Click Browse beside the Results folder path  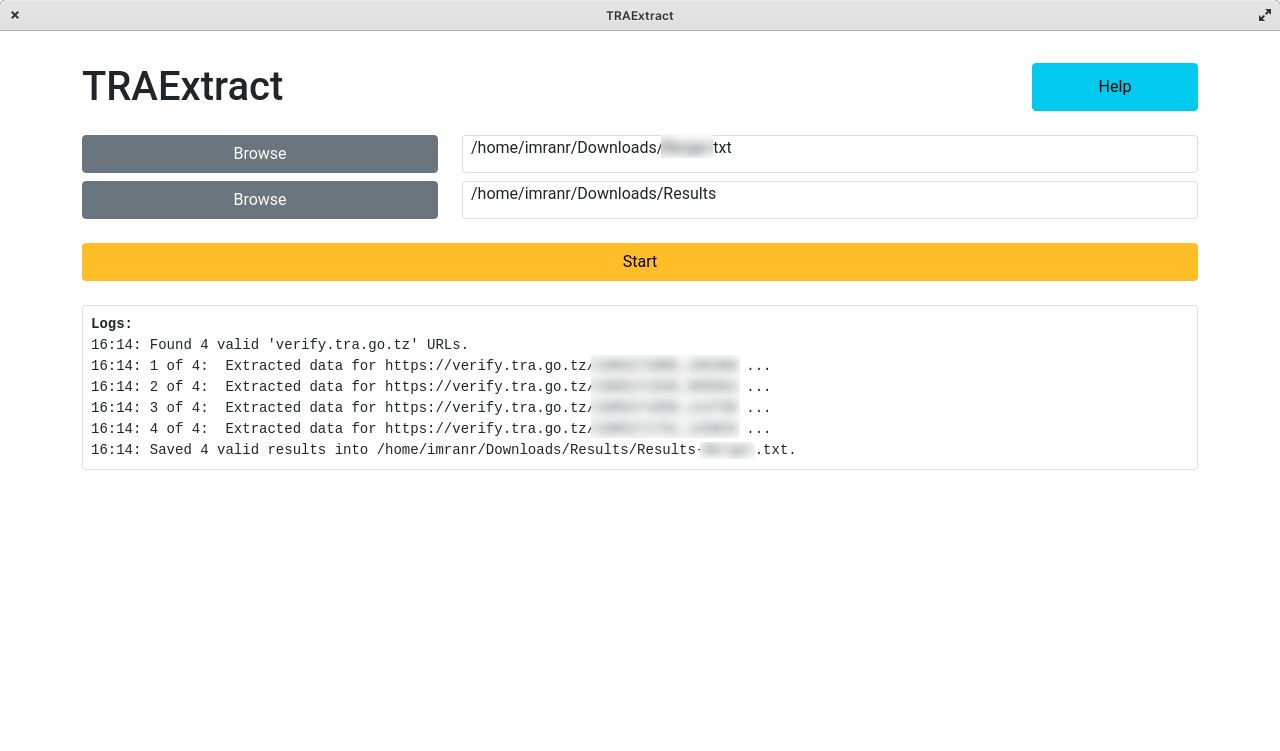260,200
